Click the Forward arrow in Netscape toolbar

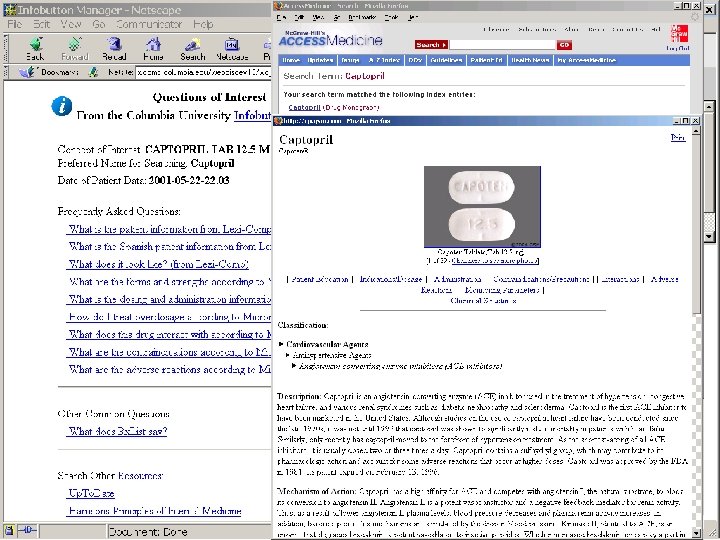tap(74, 45)
